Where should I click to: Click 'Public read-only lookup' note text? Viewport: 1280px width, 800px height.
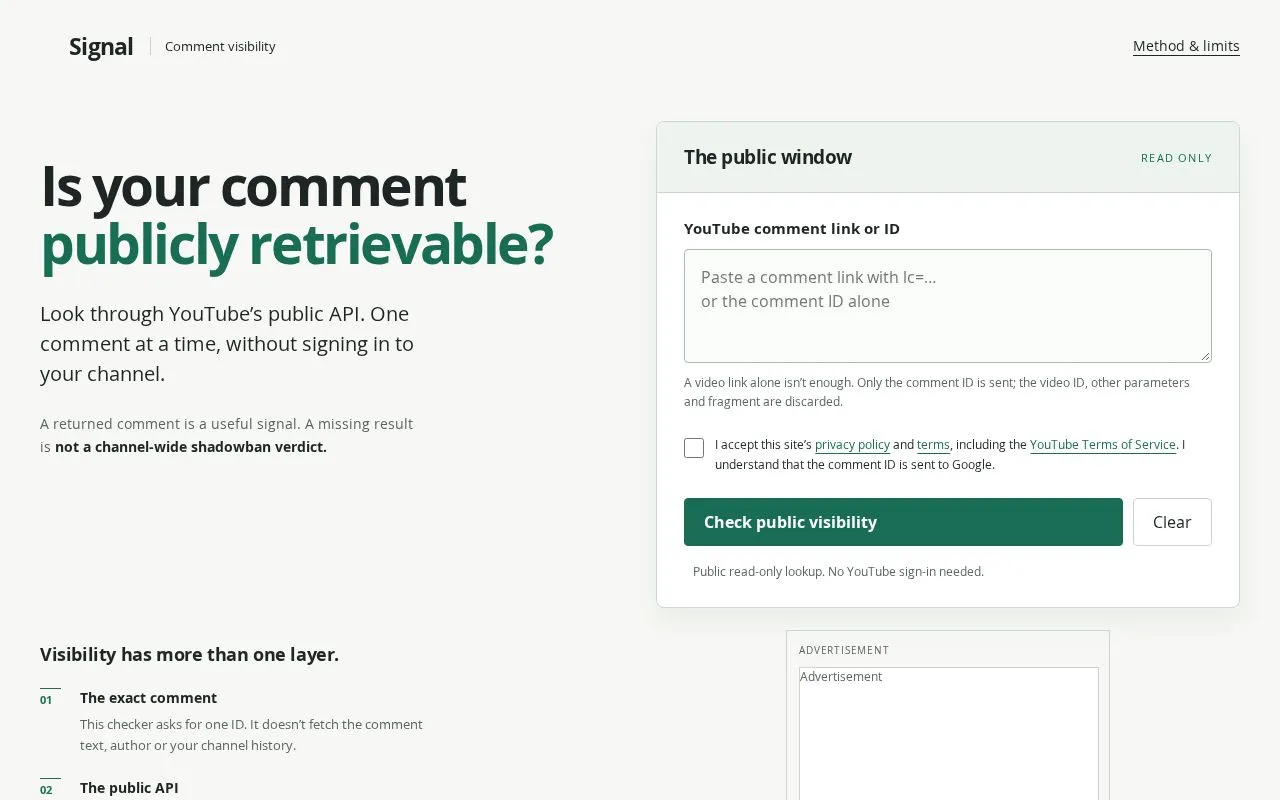click(x=838, y=572)
